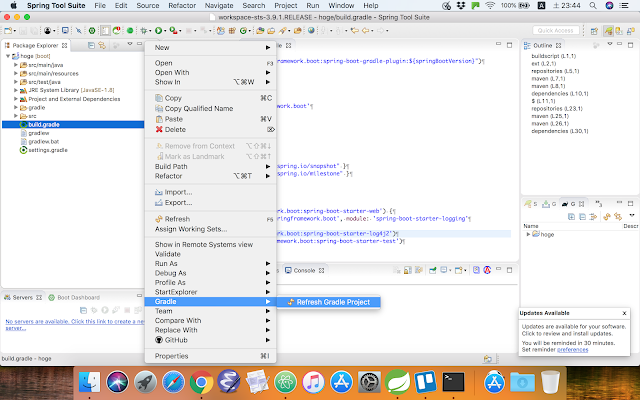Select 'buildscript (L1,1)' in Outline
Image resolution: width=640 pixels, height=400 pixels.
point(553,56)
